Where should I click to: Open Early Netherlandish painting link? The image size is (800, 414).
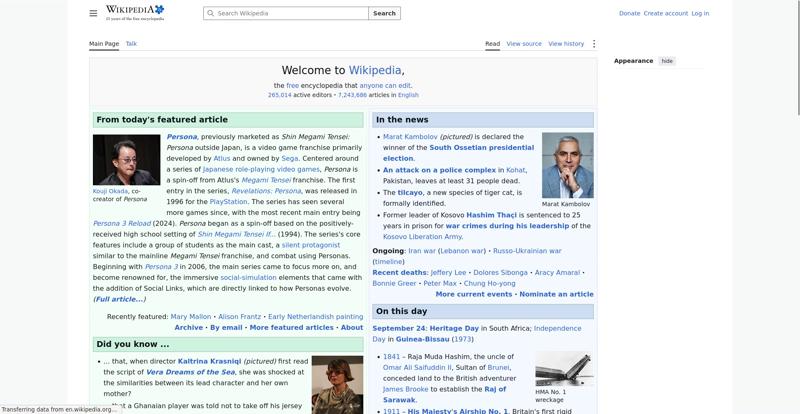coord(315,316)
